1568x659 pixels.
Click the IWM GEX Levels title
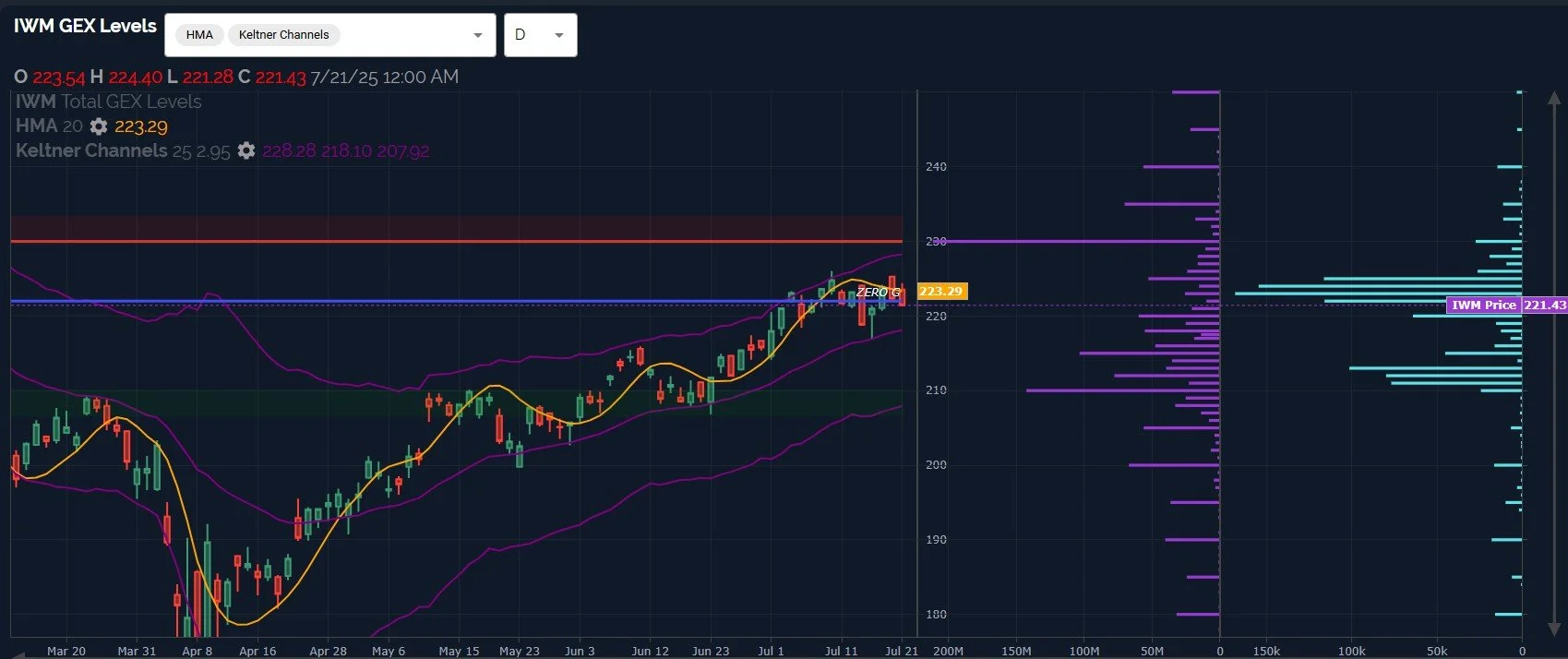point(85,26)
